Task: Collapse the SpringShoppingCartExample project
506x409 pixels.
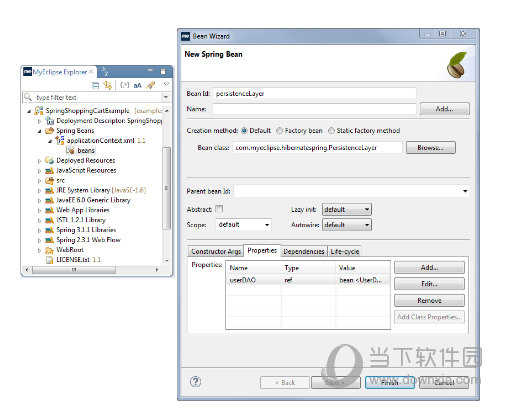Action: click(x=29, y=111)
